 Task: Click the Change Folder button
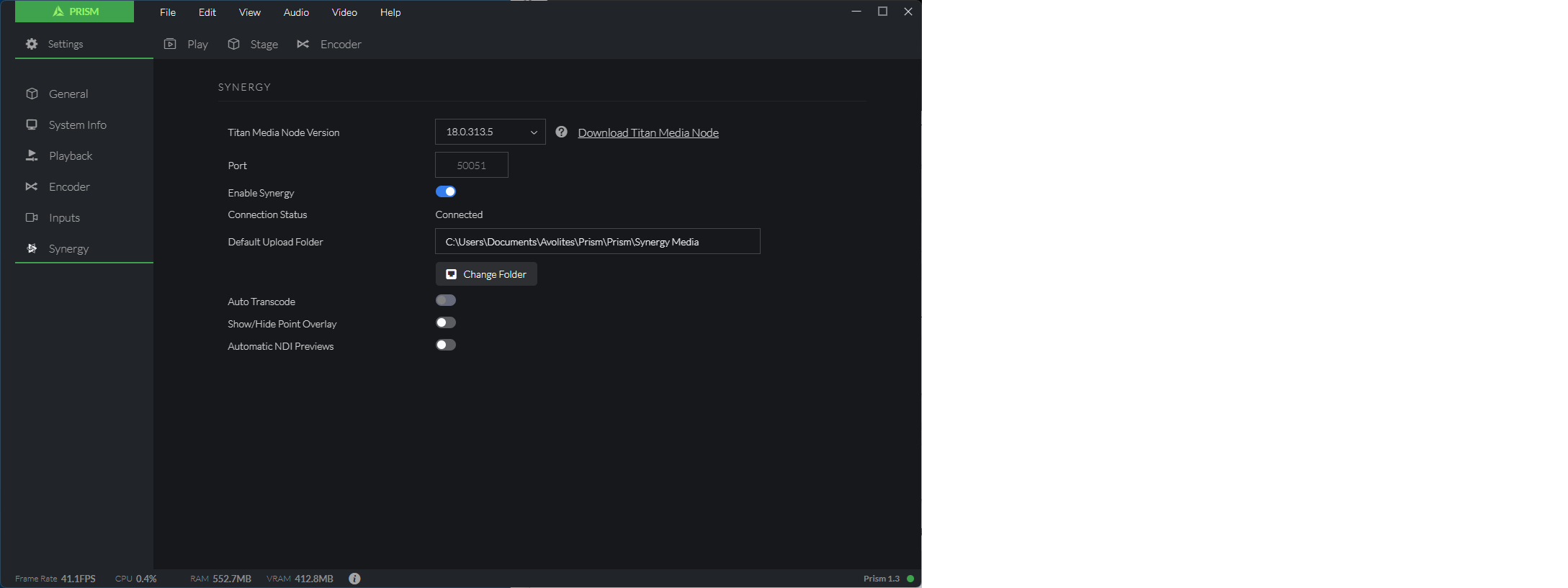486,274
